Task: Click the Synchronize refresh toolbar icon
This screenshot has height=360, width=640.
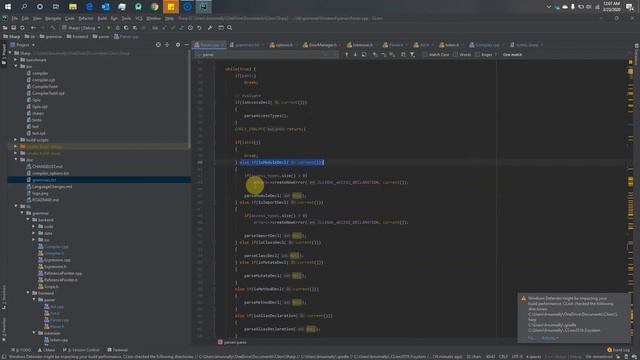Action: pos(22,28)
